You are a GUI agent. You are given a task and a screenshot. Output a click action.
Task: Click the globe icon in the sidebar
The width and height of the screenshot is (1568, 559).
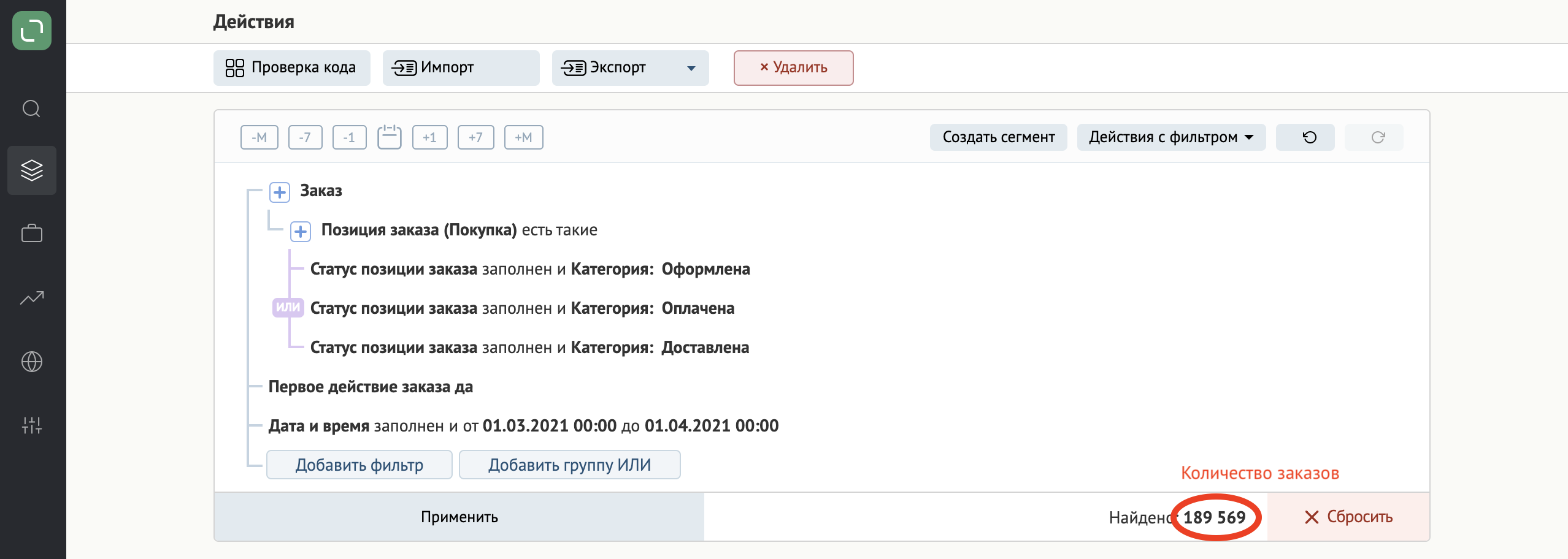point(32,362)
